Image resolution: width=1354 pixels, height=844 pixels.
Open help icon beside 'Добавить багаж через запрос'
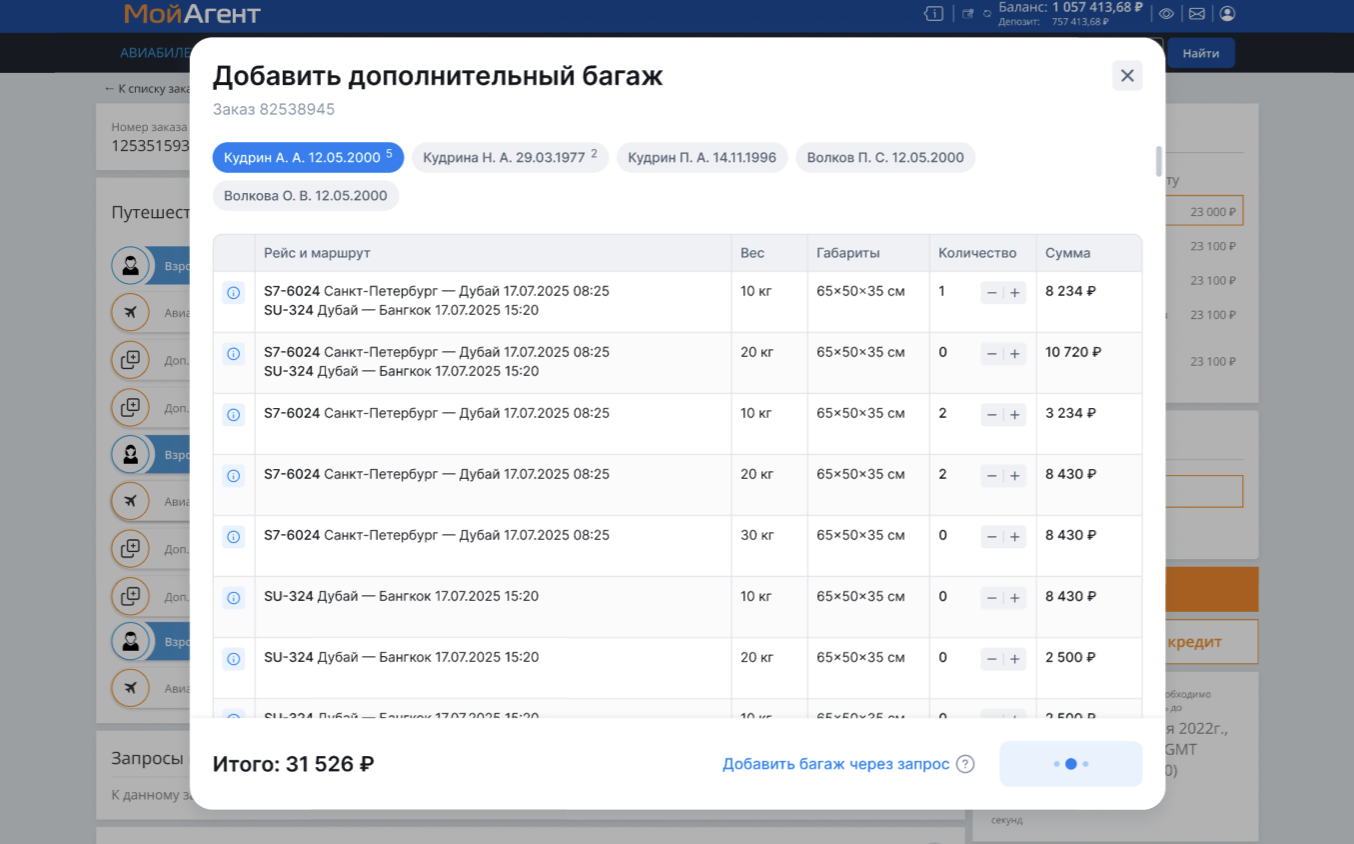click(x=965, y=764)
